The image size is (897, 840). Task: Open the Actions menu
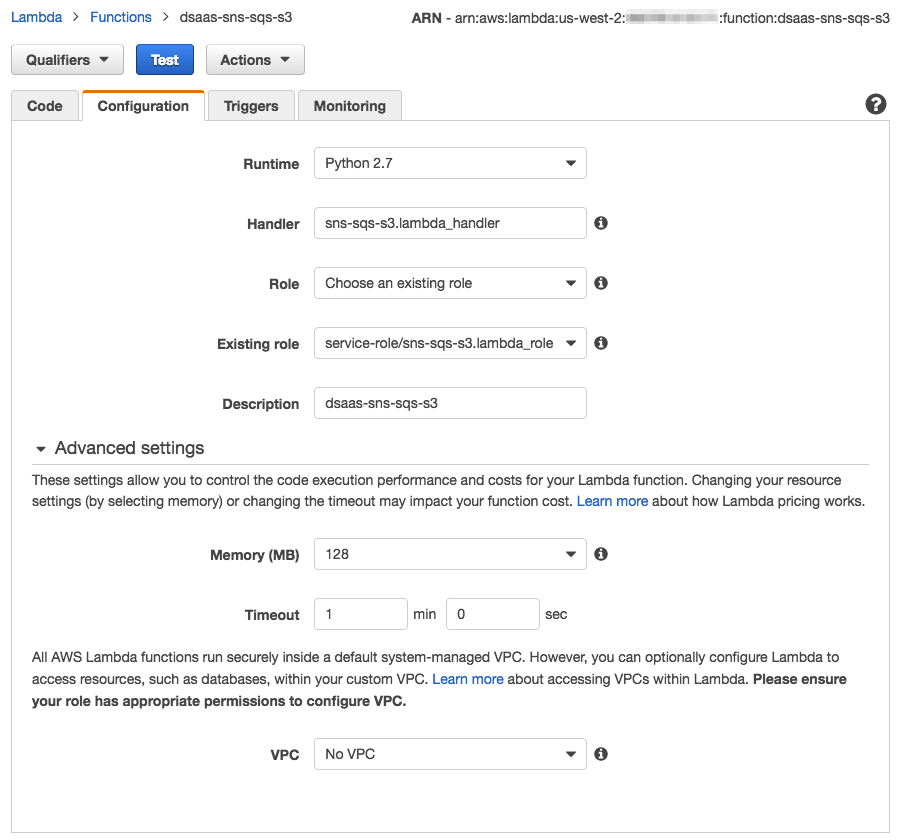click(254, 59)
